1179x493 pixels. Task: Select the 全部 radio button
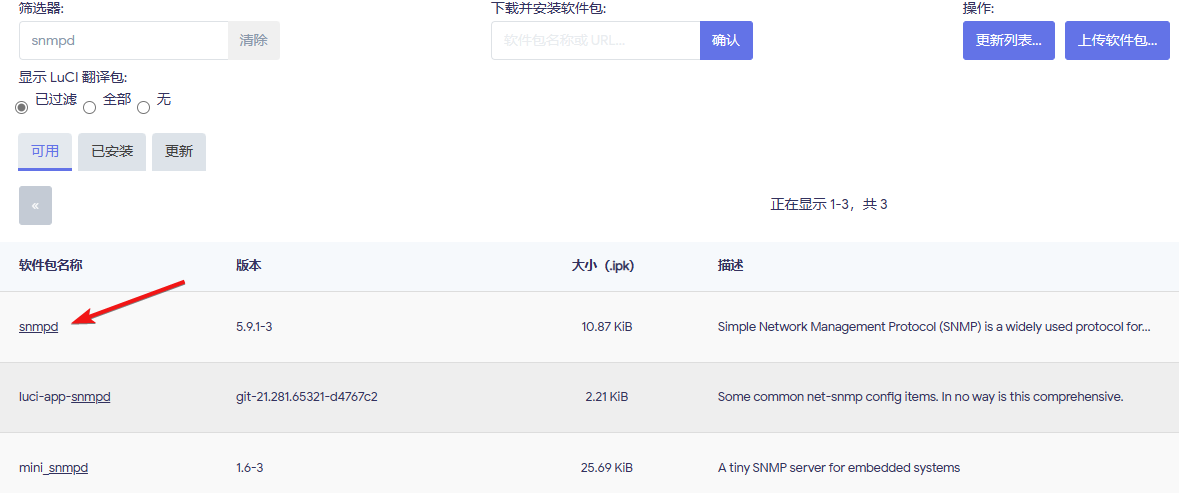(89, 107)
